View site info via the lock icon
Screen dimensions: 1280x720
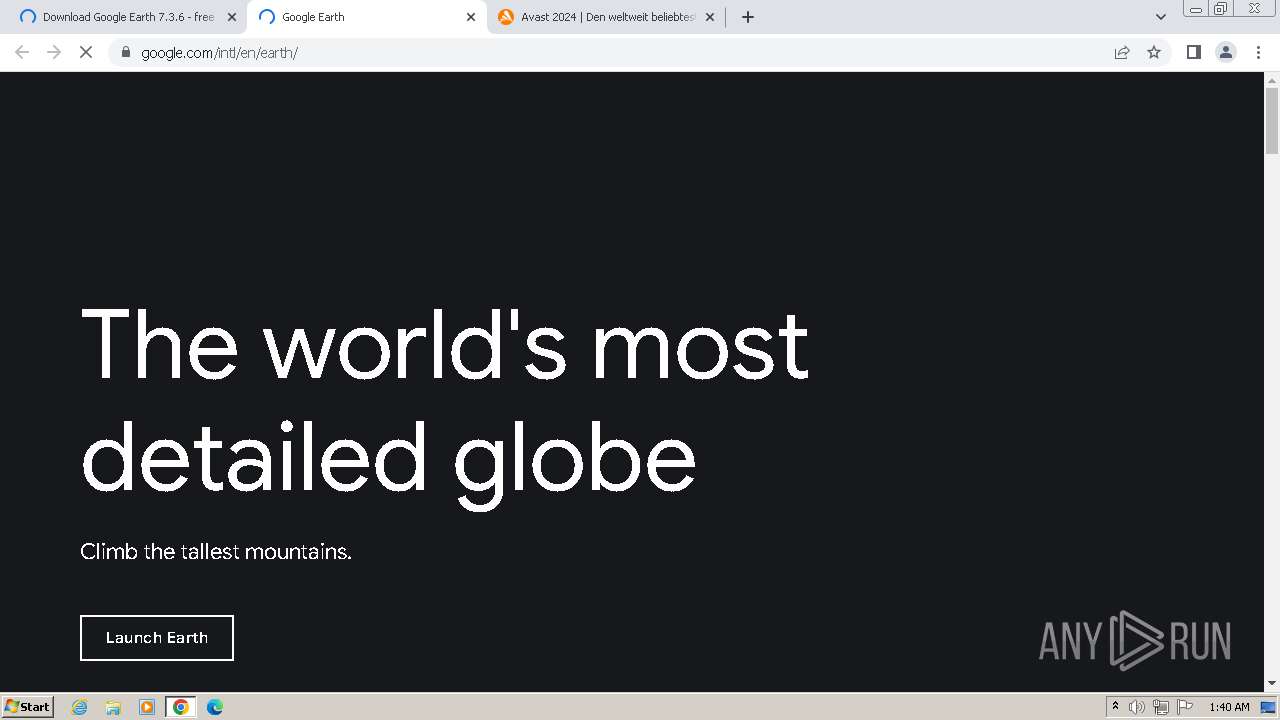[125, 52]
